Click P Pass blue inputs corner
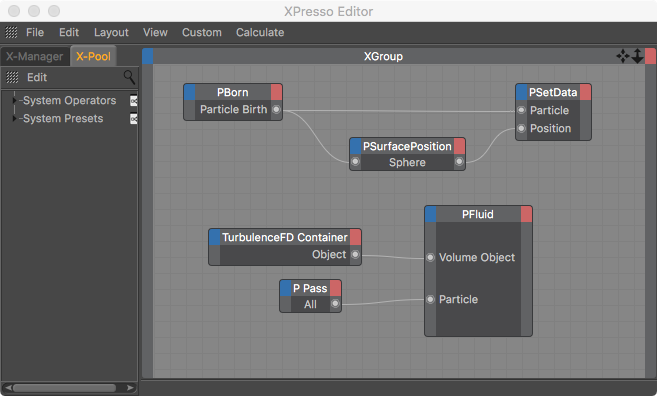Screen dimensions: 657x396 pos(286,288)
